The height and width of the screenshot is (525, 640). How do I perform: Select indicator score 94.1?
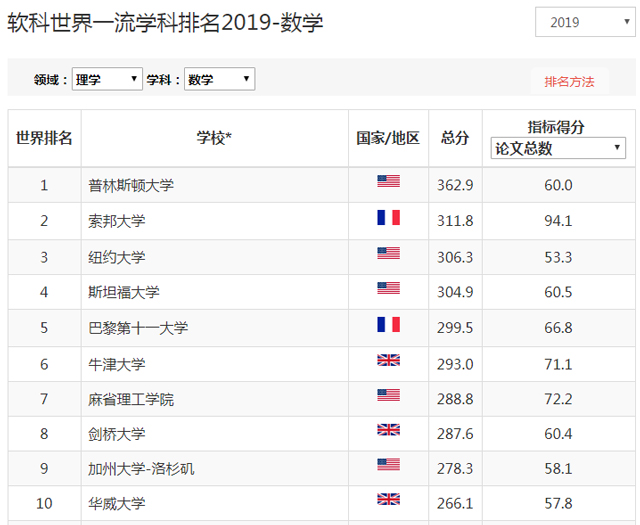pos(558,221)
